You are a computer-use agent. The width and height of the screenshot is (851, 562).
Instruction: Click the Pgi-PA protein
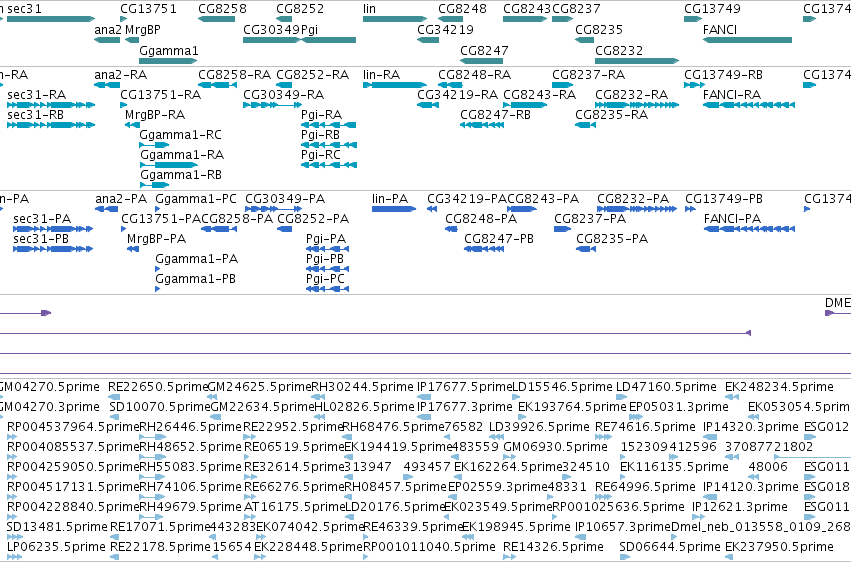(328, 249)
